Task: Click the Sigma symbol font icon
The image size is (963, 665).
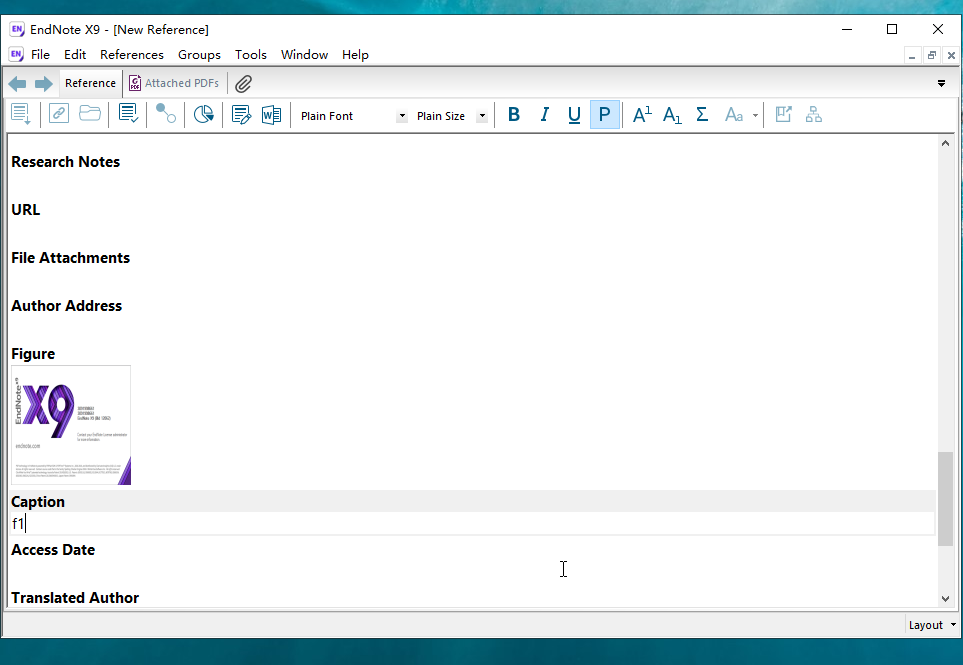Action: pyautogui.click(x=702, y=115)
